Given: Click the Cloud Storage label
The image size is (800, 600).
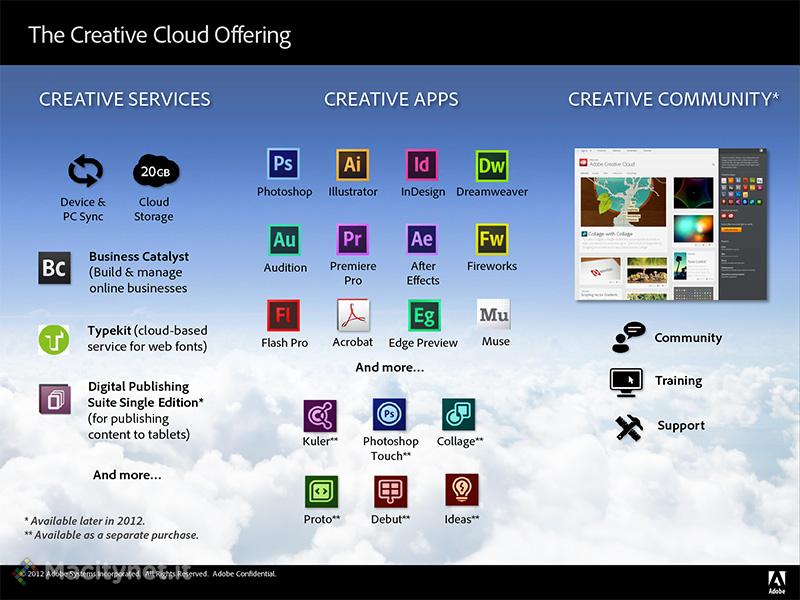Looking at the screenshot, I should (154, 209).
